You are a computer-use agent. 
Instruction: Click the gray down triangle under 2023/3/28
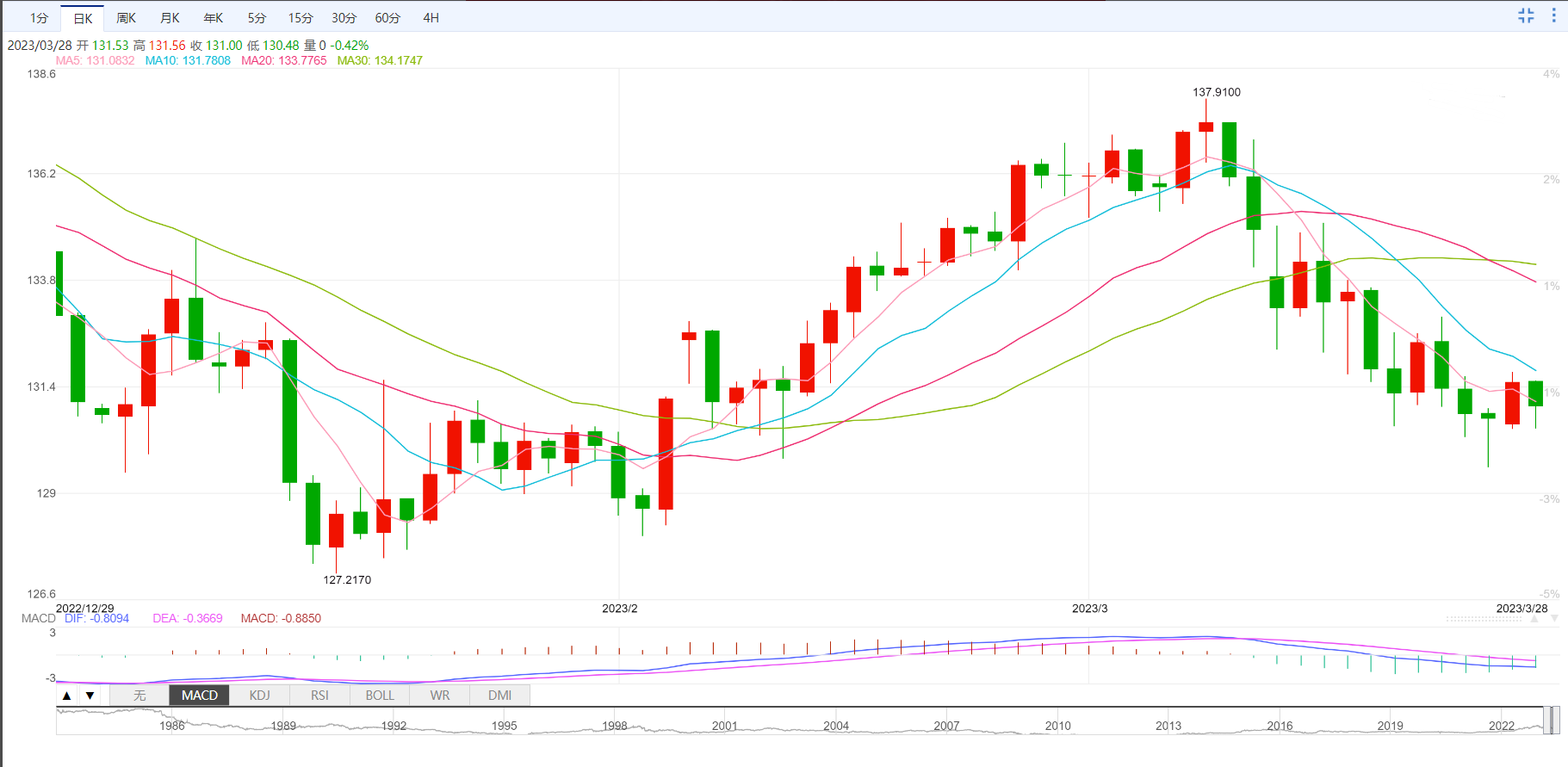(x=1554, y=619)
